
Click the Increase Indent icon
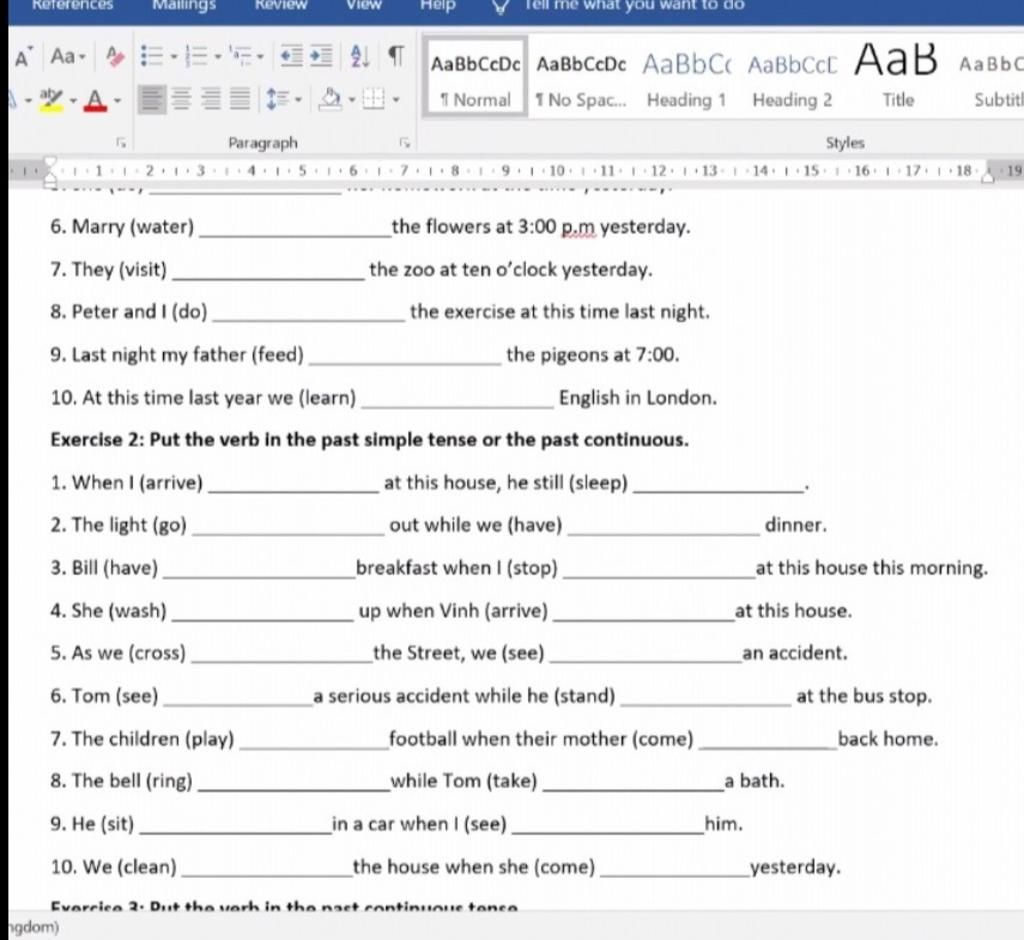coord(321,57)
